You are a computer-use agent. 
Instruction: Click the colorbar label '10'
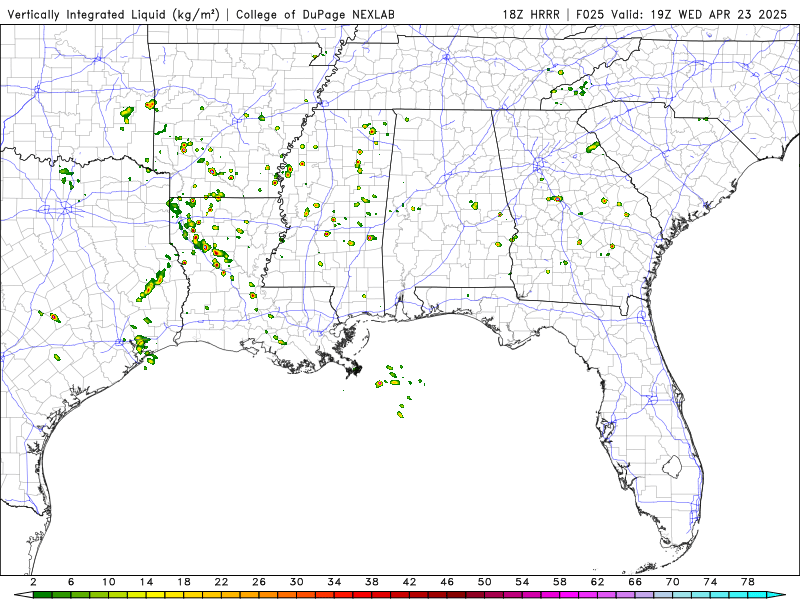pyautogui.click(x=109, y=582)
